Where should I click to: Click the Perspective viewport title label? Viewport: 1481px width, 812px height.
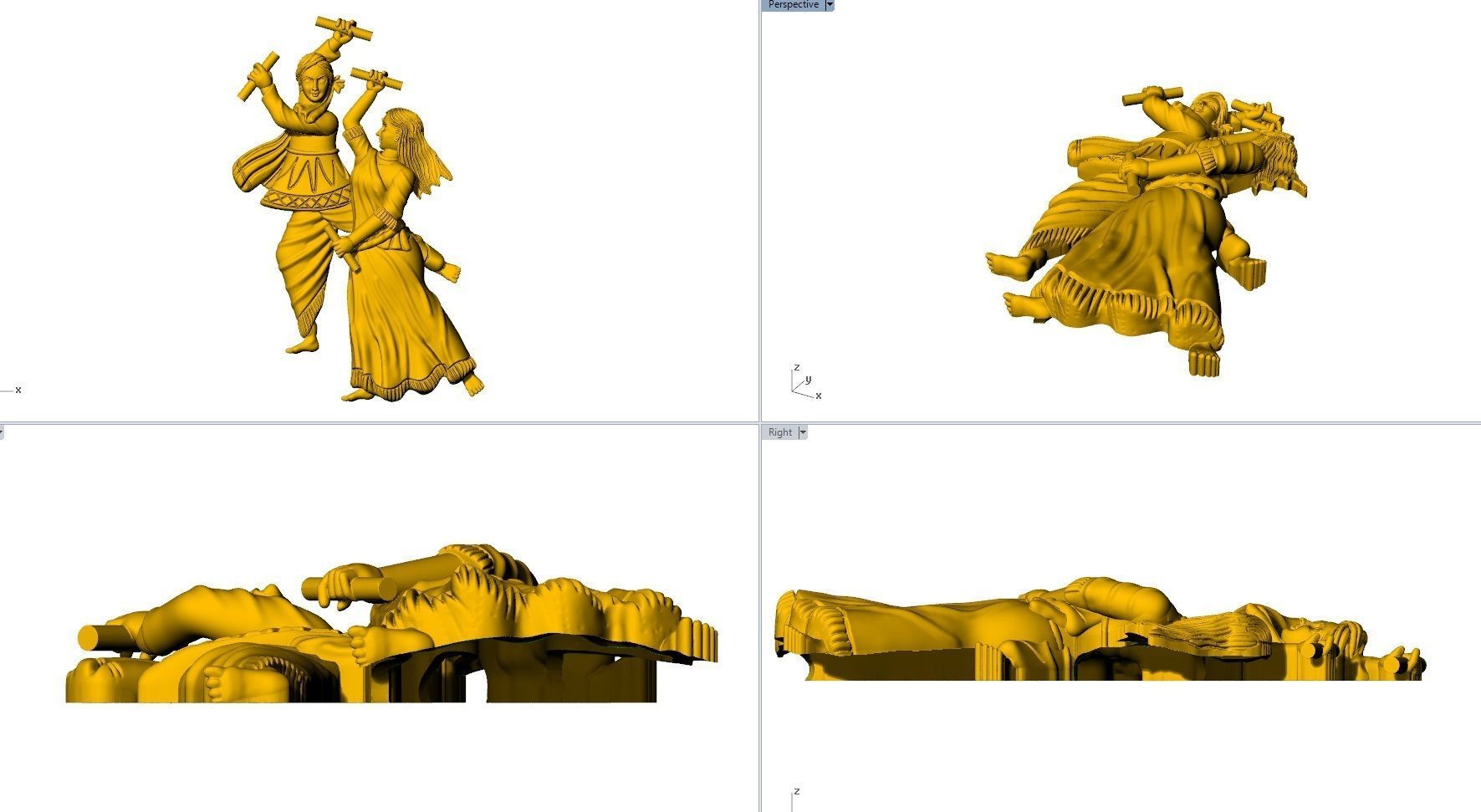click(x=793, y=5)
